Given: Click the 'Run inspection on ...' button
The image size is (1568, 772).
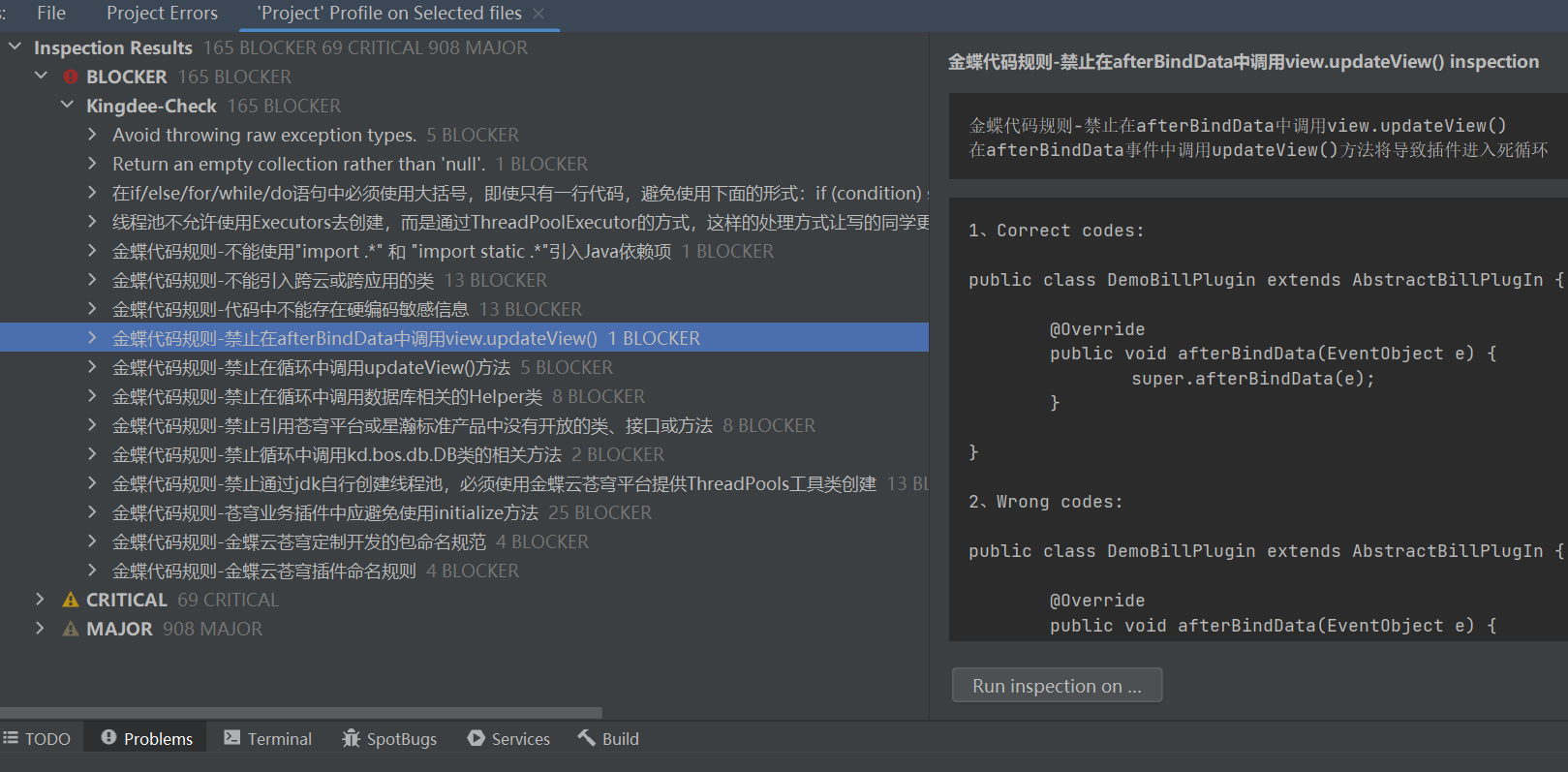Looking at the screenshot, I should click(x=1057, y=686).
